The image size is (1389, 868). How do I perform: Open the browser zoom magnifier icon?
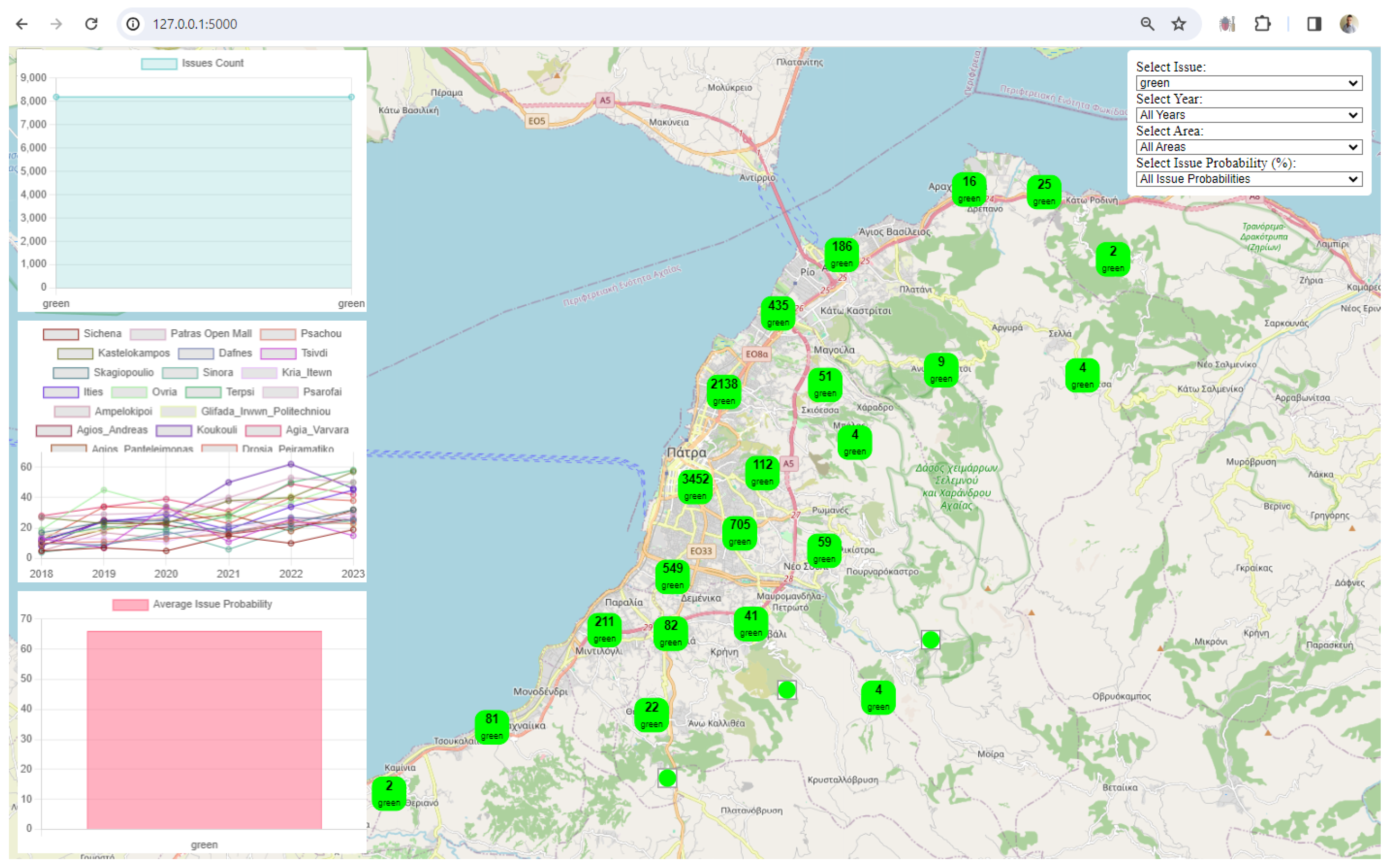coord(1147,23)
